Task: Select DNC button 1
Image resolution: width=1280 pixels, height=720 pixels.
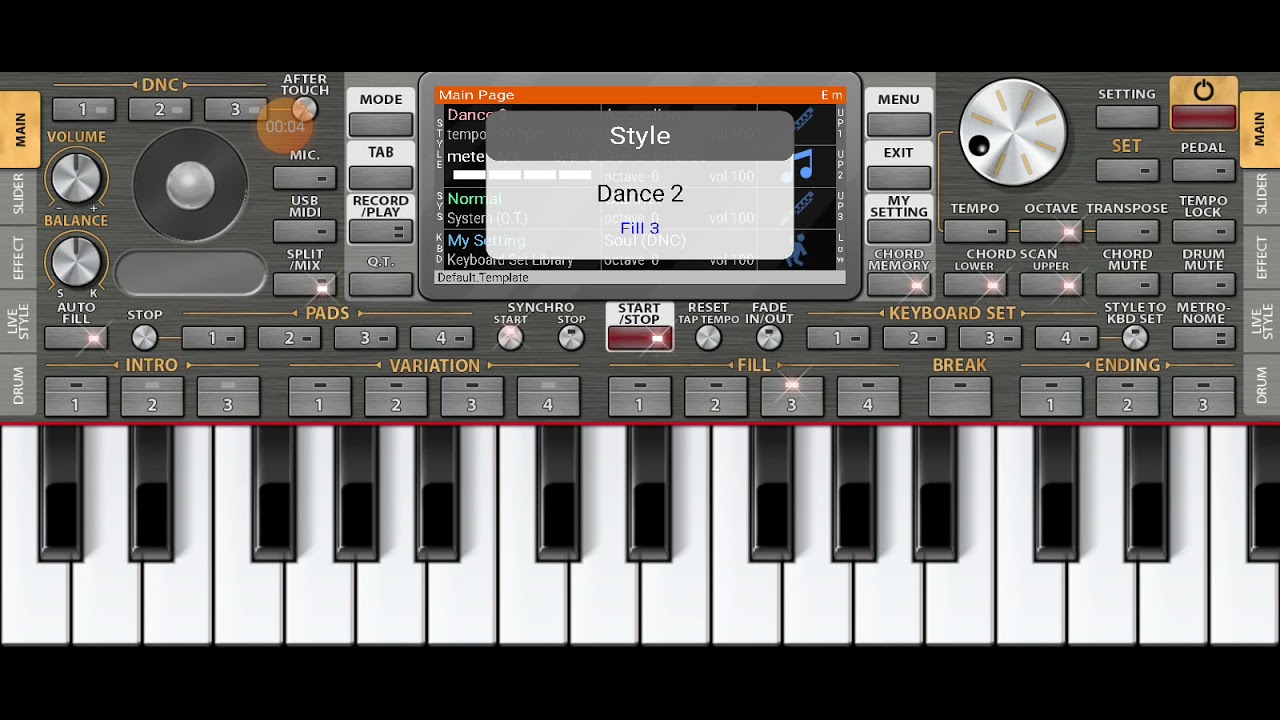Action: pyautogui.click(x=83, y=109)
